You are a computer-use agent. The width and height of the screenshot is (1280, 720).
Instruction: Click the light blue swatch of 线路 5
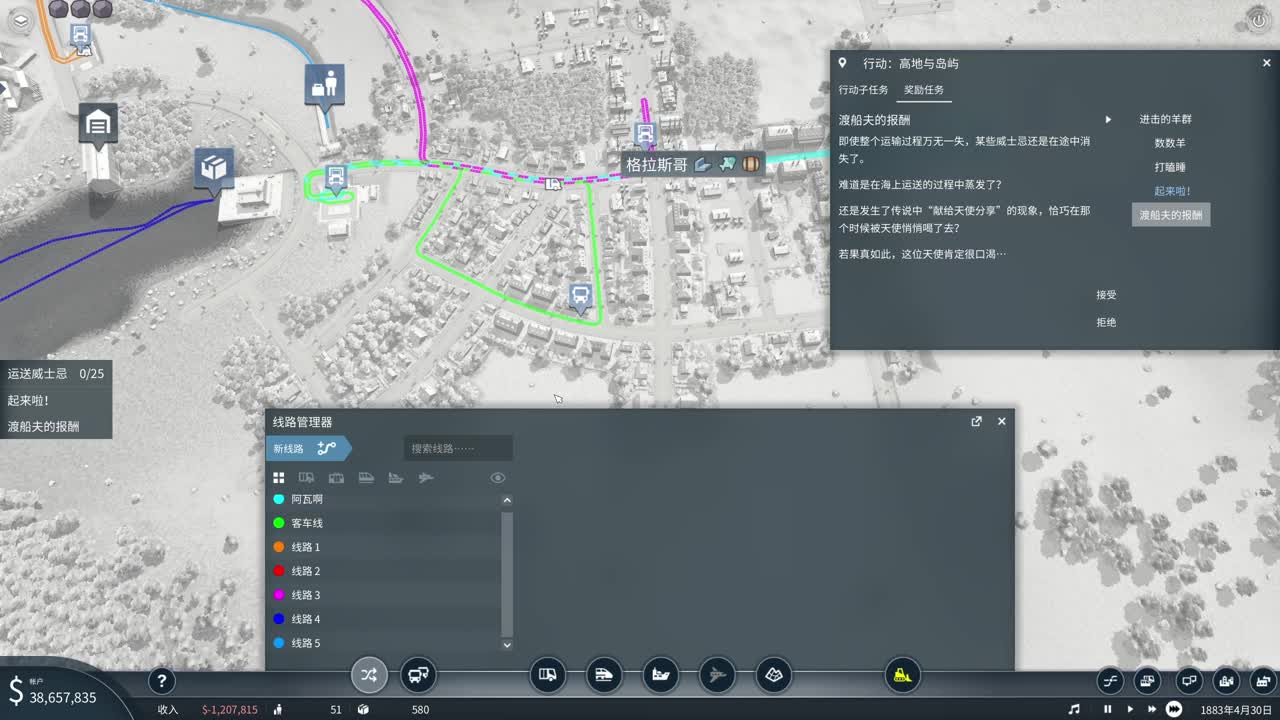point(279,643)
